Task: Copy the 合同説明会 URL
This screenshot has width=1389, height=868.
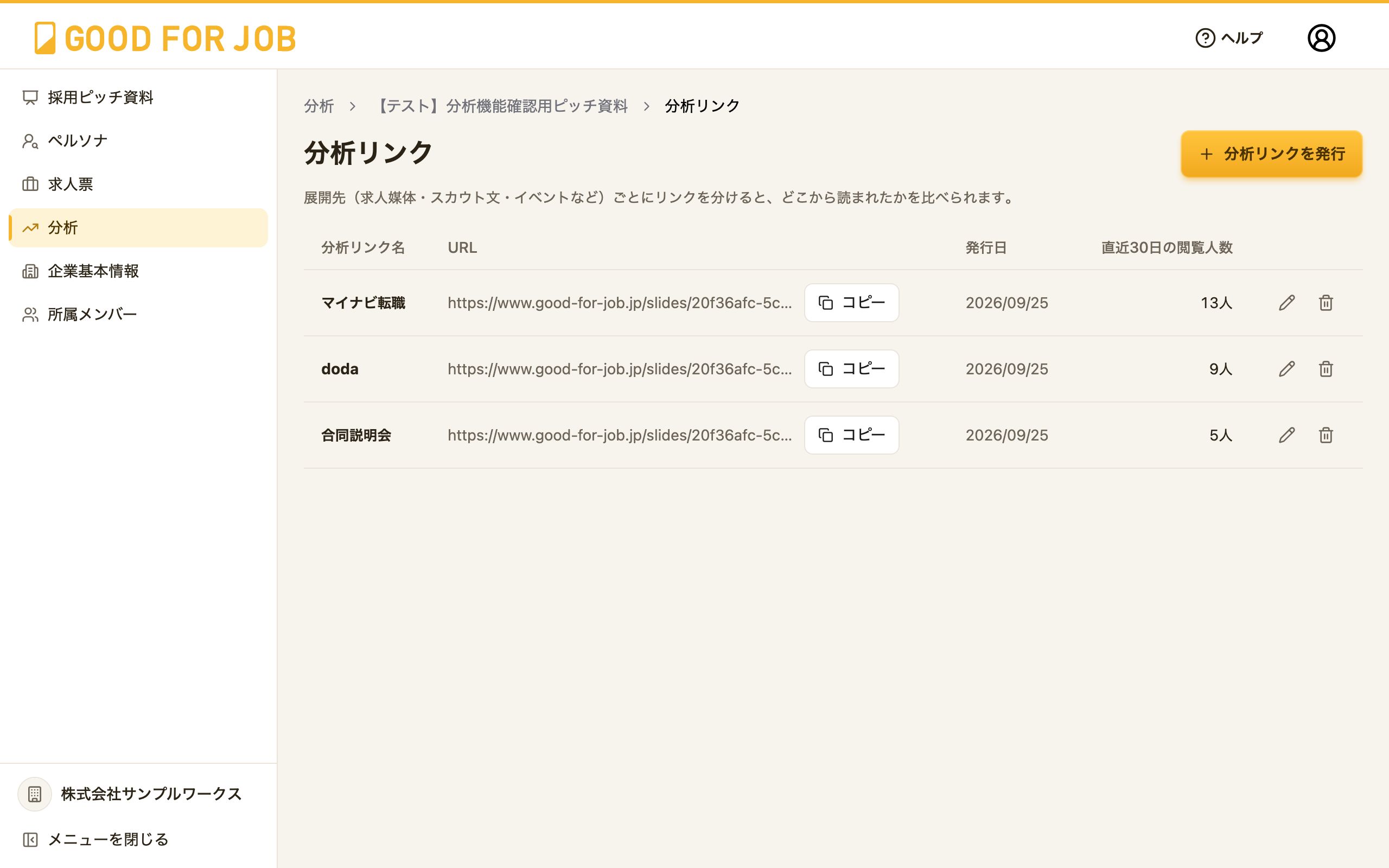Action: coord(851,435)
